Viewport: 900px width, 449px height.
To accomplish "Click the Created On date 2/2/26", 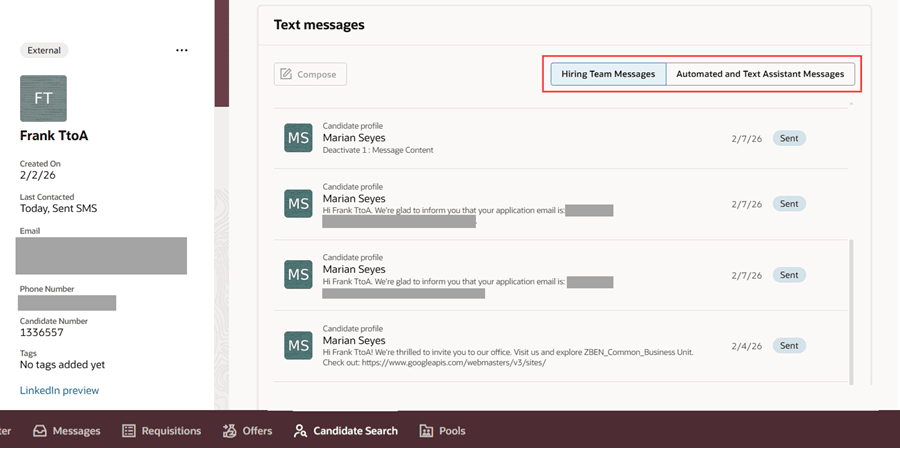I will pyautogui.click(x=38, y=176).
